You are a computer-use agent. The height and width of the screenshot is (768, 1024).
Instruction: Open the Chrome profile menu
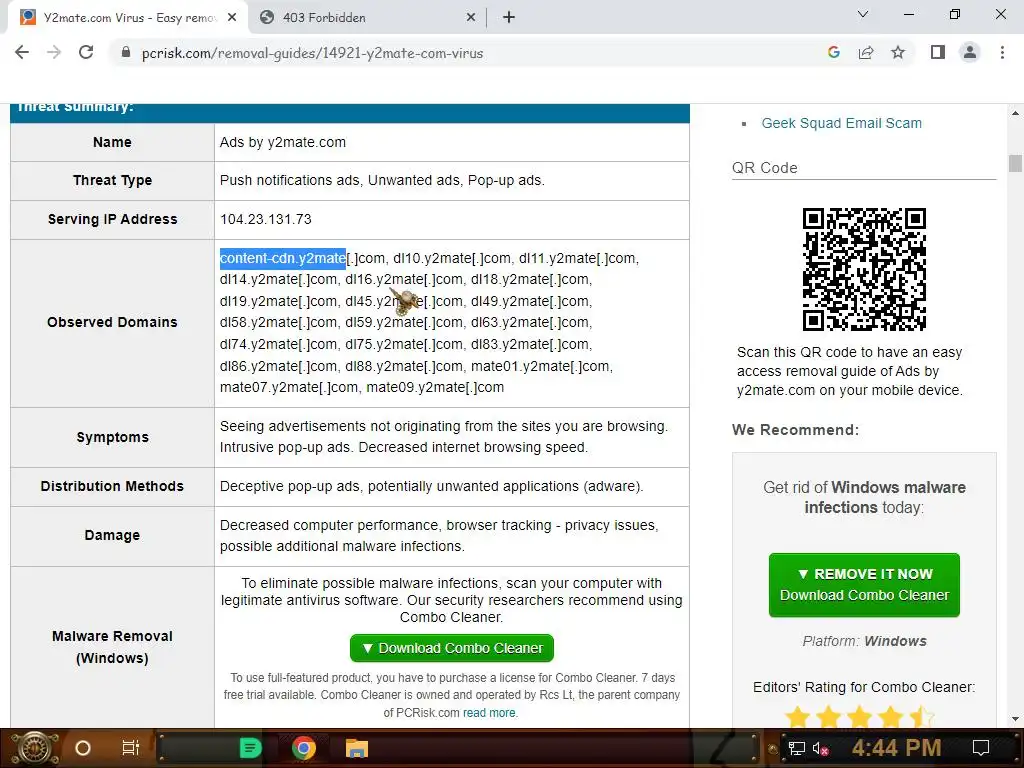(x=970, y=52)
